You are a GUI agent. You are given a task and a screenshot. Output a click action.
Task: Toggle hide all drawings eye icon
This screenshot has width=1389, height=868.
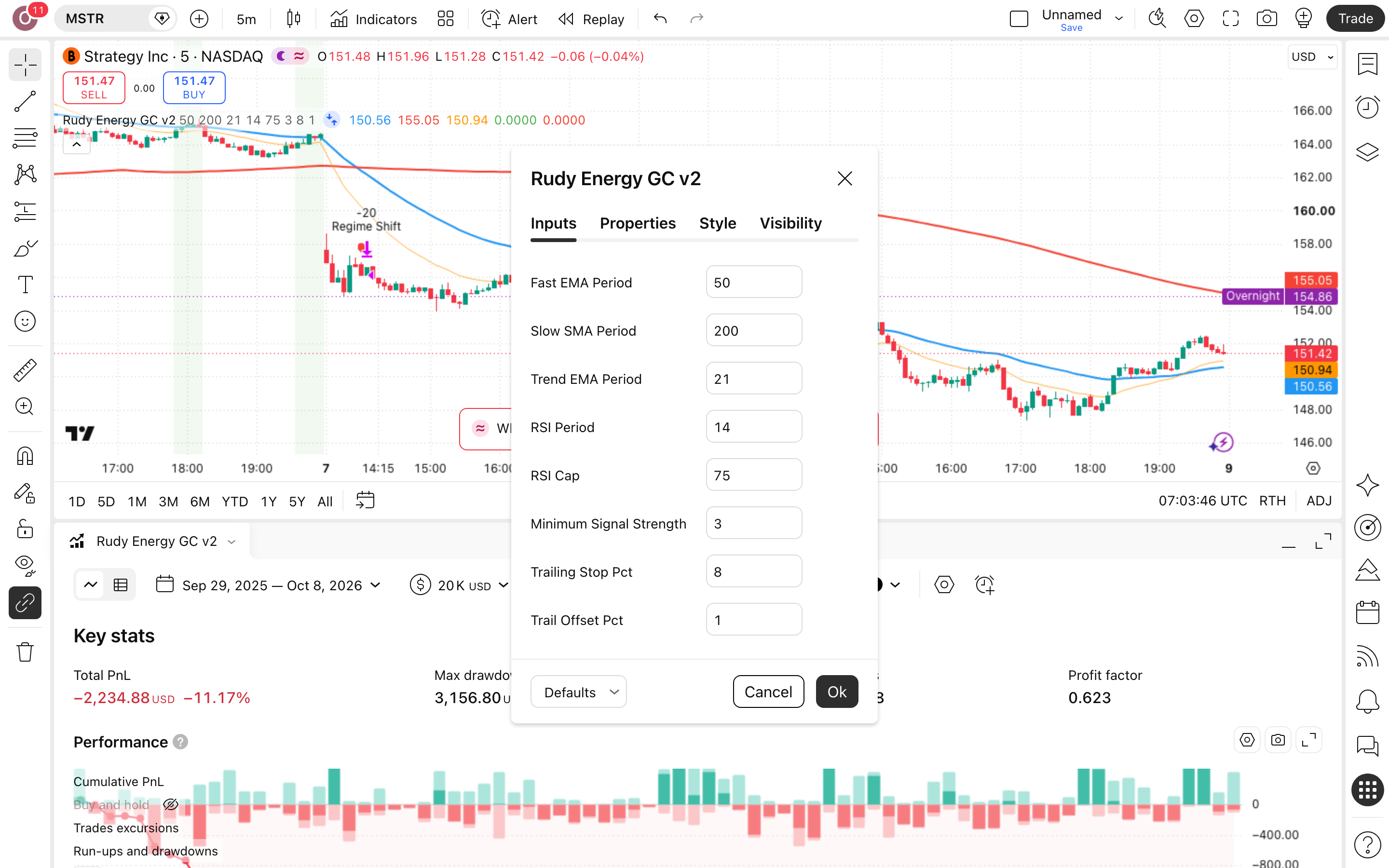click(25, 566)
